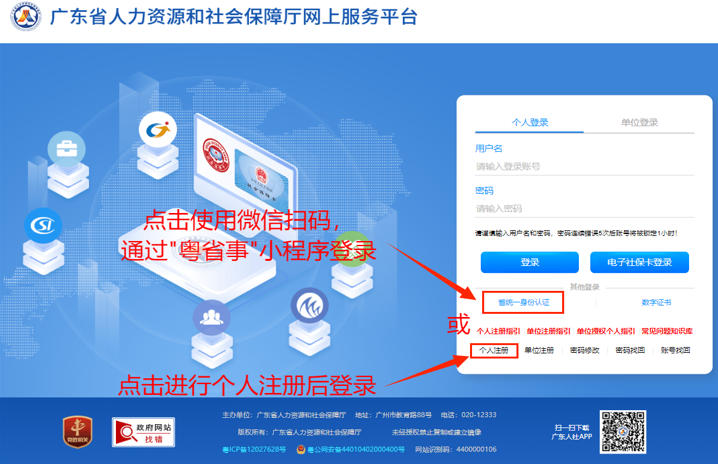The image size is (718, 464).
Task: Click the people group round icon
Action: click(x=211, y=317)
